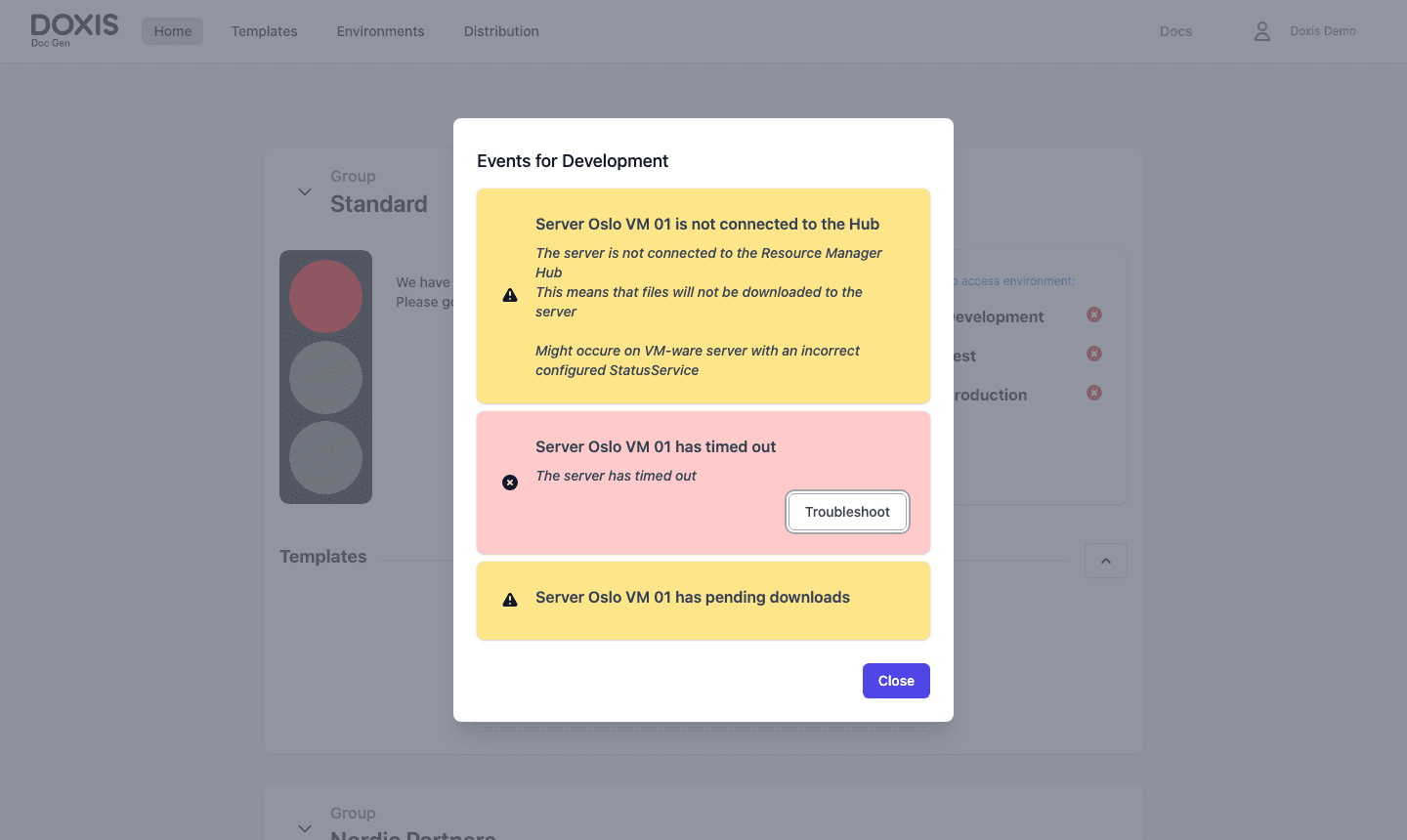Viewport: 1407px width, 840px height.
Task: Click the red error icon next to Test
Action: tap(1094, 354)
